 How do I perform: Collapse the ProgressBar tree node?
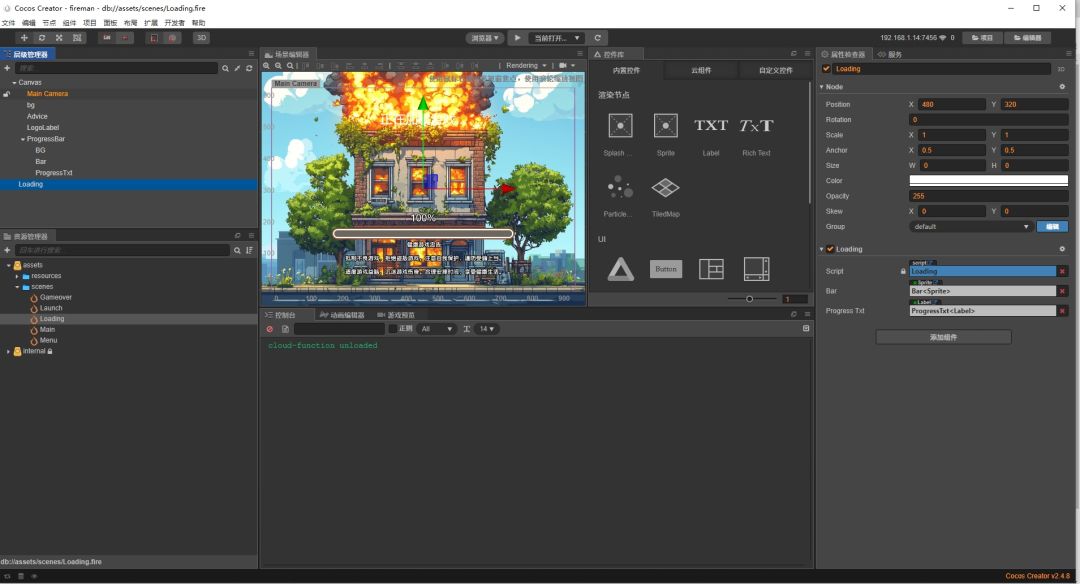pos(23,139)
